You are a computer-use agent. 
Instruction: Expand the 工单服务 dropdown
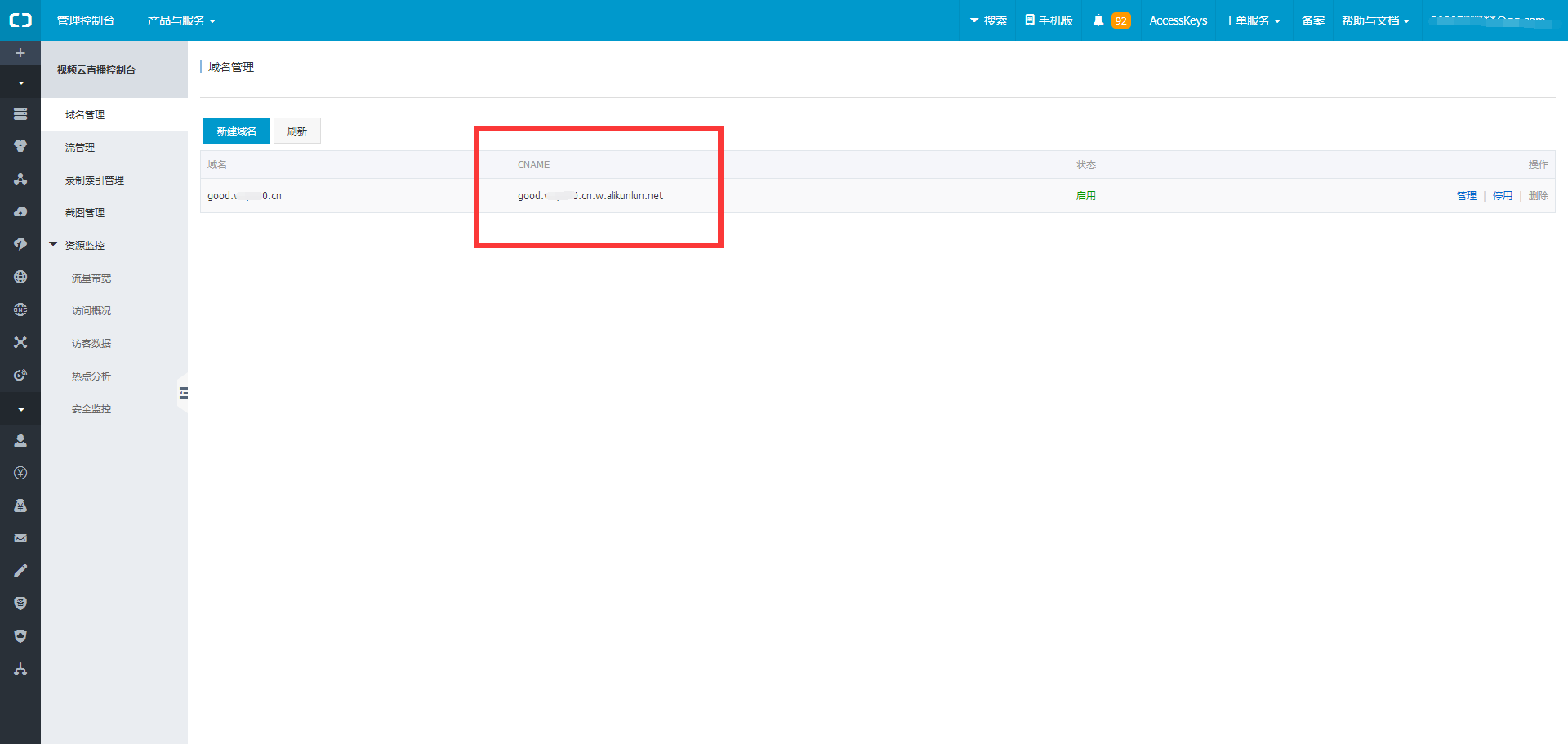(1251, 20)
